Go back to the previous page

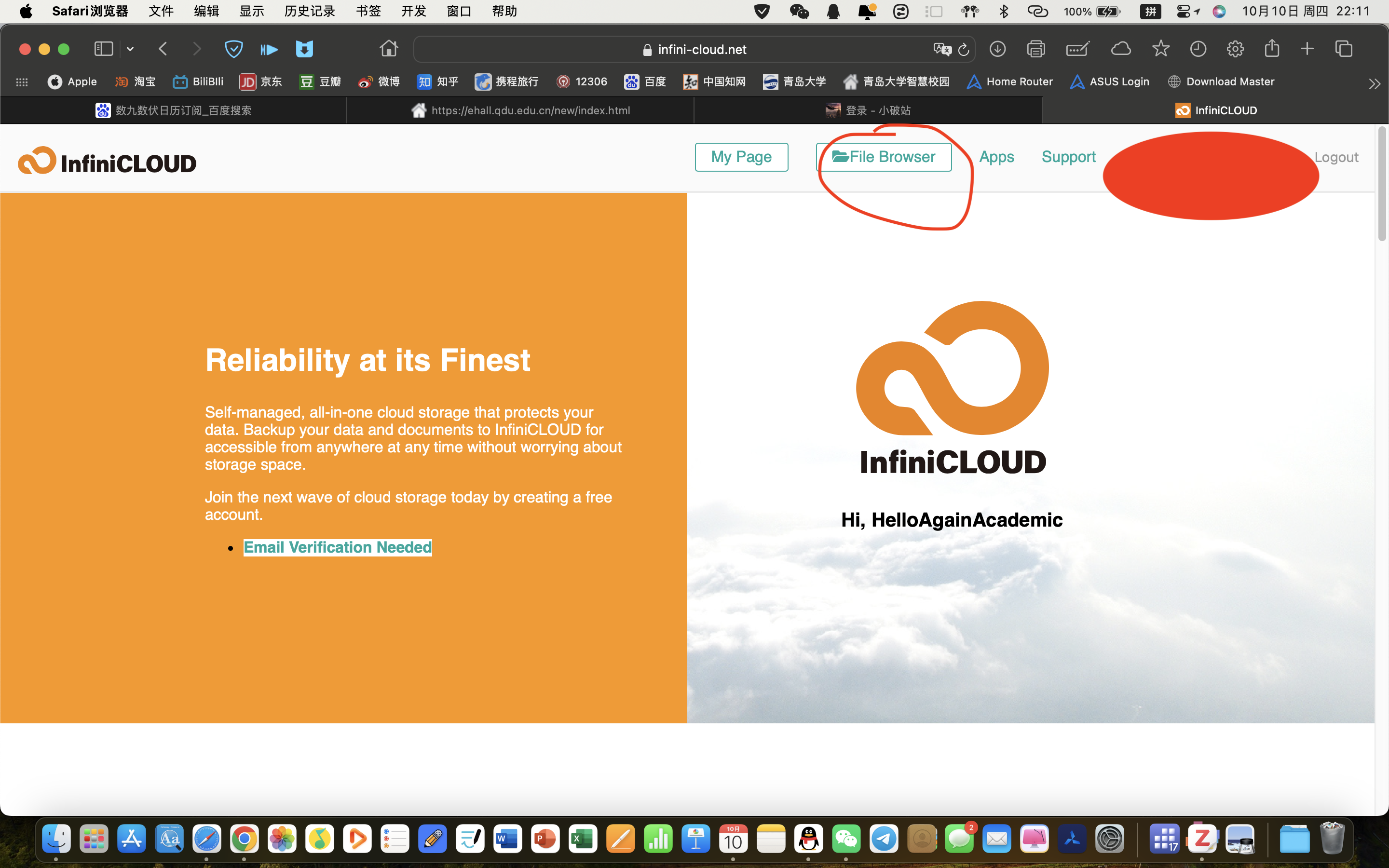tap(163, 49)
